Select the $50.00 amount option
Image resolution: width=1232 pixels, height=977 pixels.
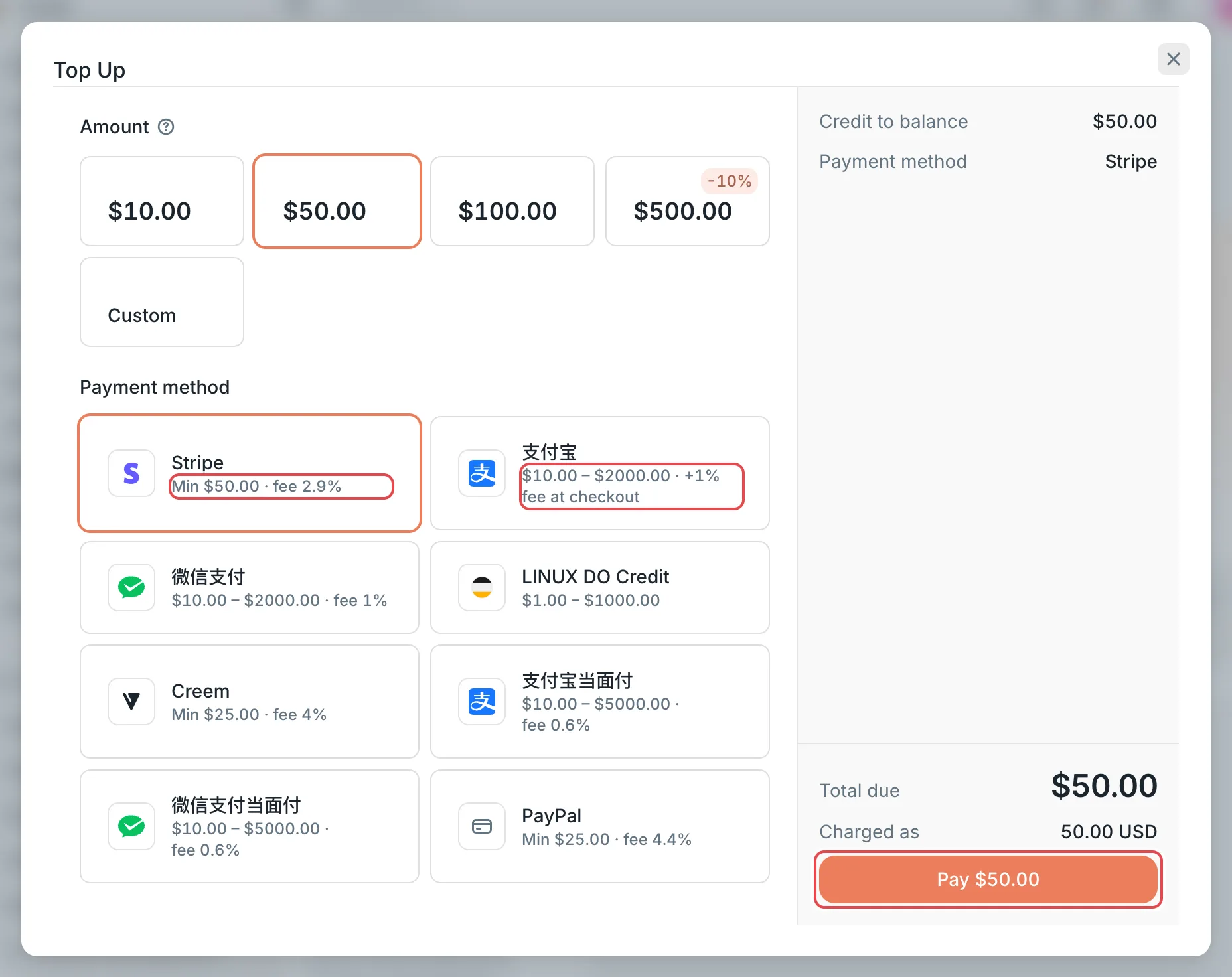tap(337, 201)
